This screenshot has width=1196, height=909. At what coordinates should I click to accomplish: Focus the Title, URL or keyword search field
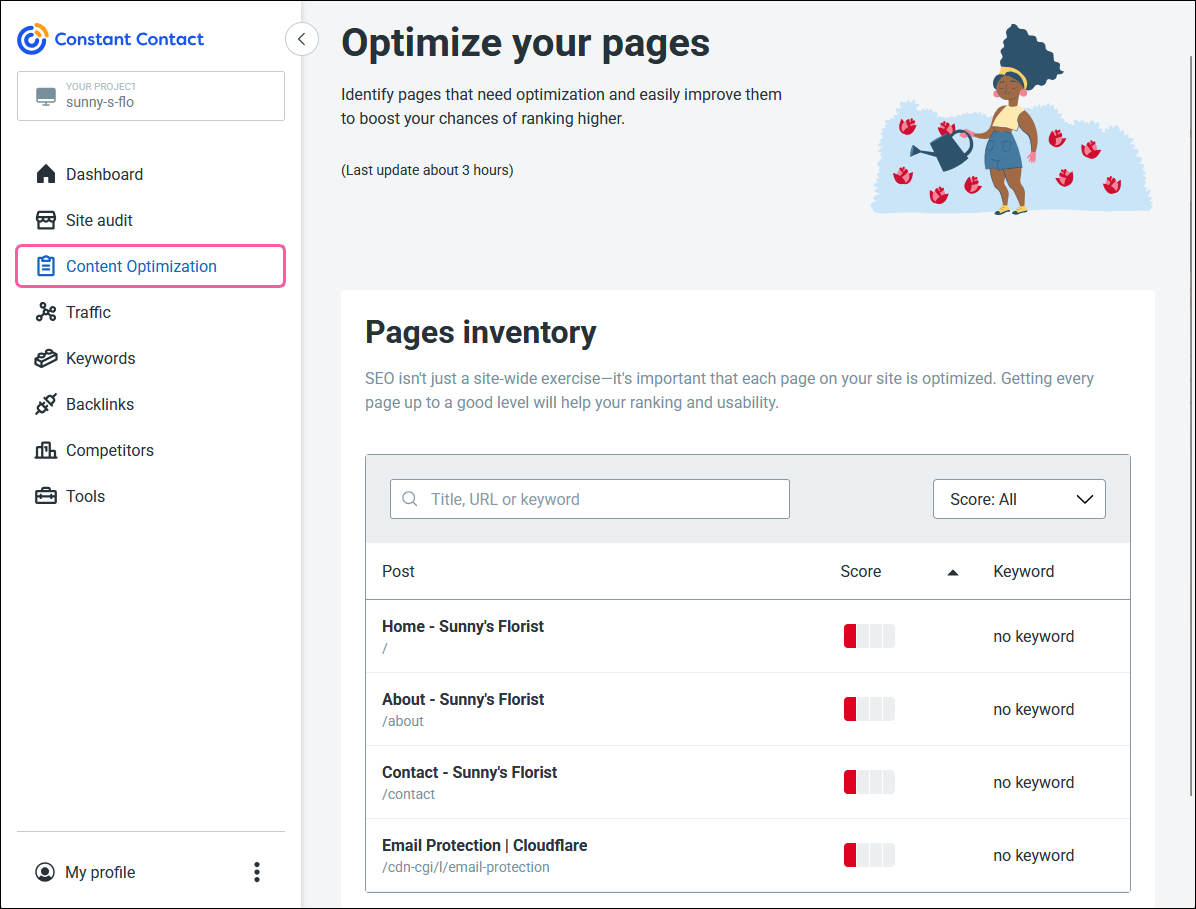tap(590, 499)
